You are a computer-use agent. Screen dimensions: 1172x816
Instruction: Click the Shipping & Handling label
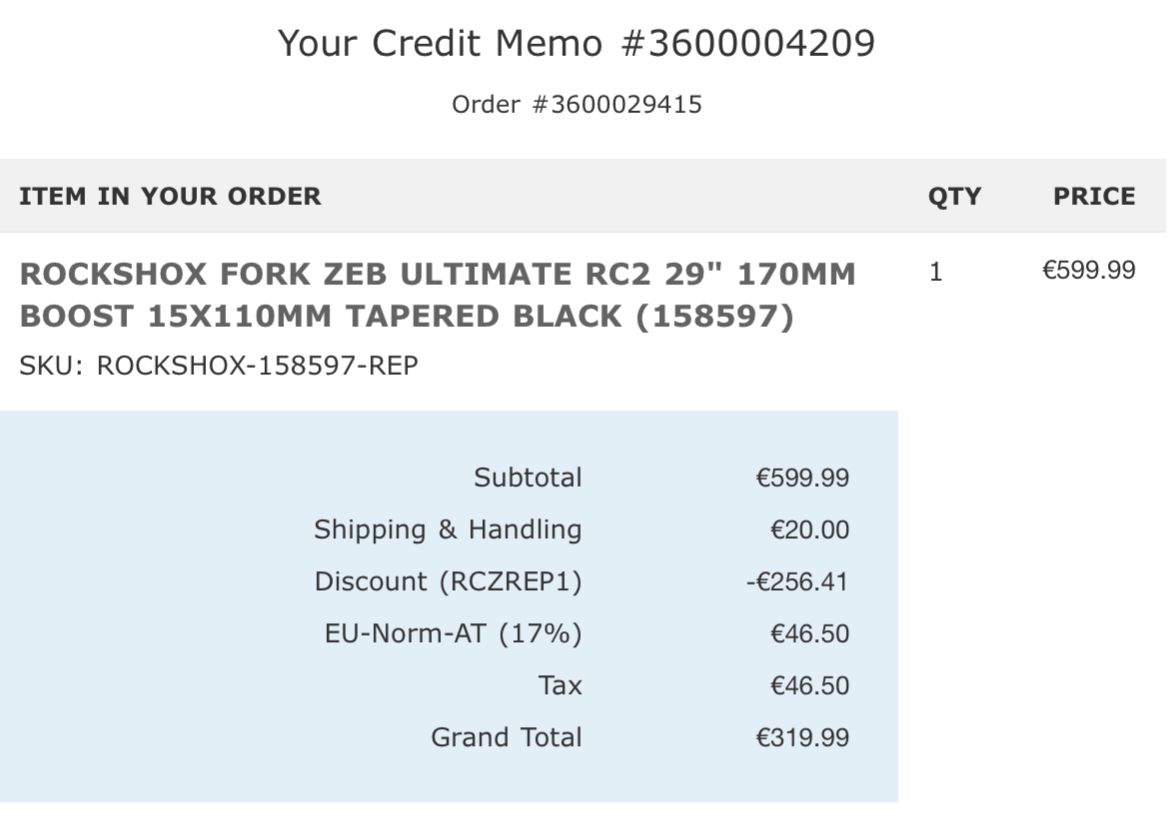[x=447, y=530]
